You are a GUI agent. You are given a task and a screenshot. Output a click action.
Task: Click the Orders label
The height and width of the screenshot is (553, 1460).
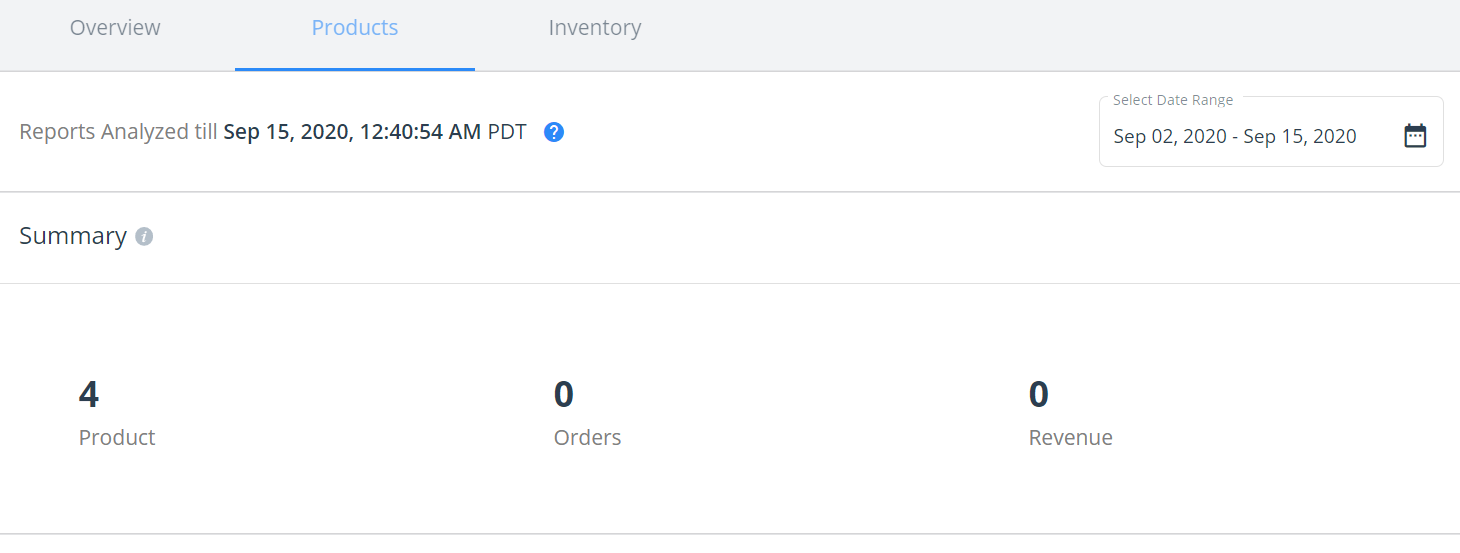(x=587, y=437)
